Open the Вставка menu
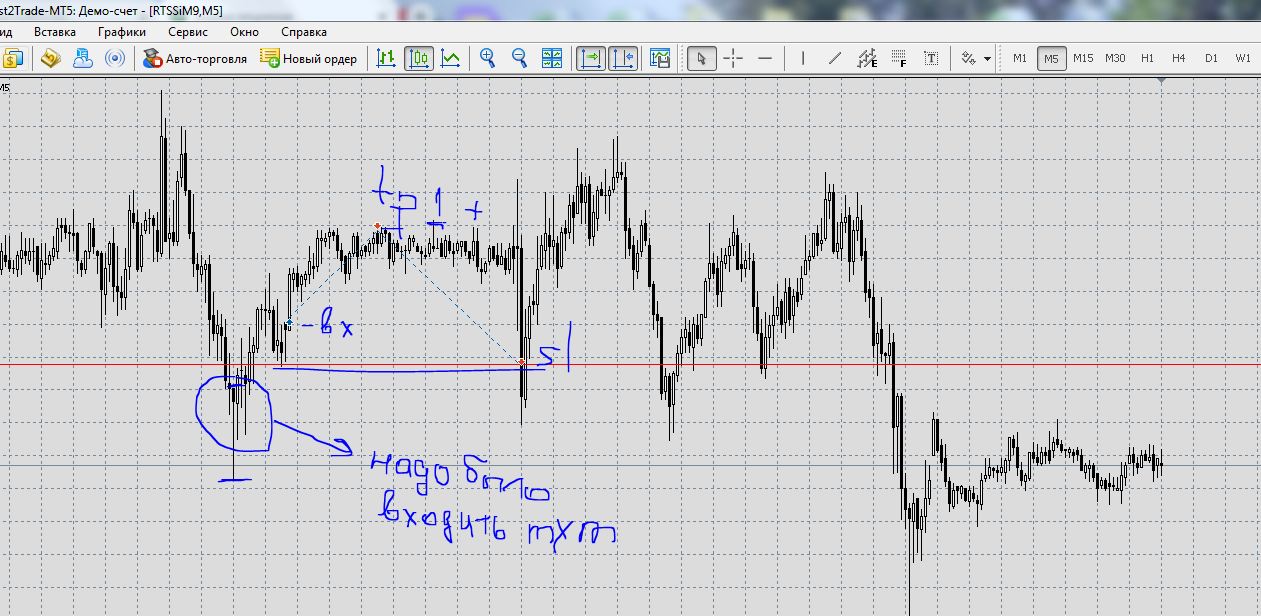 55,32
